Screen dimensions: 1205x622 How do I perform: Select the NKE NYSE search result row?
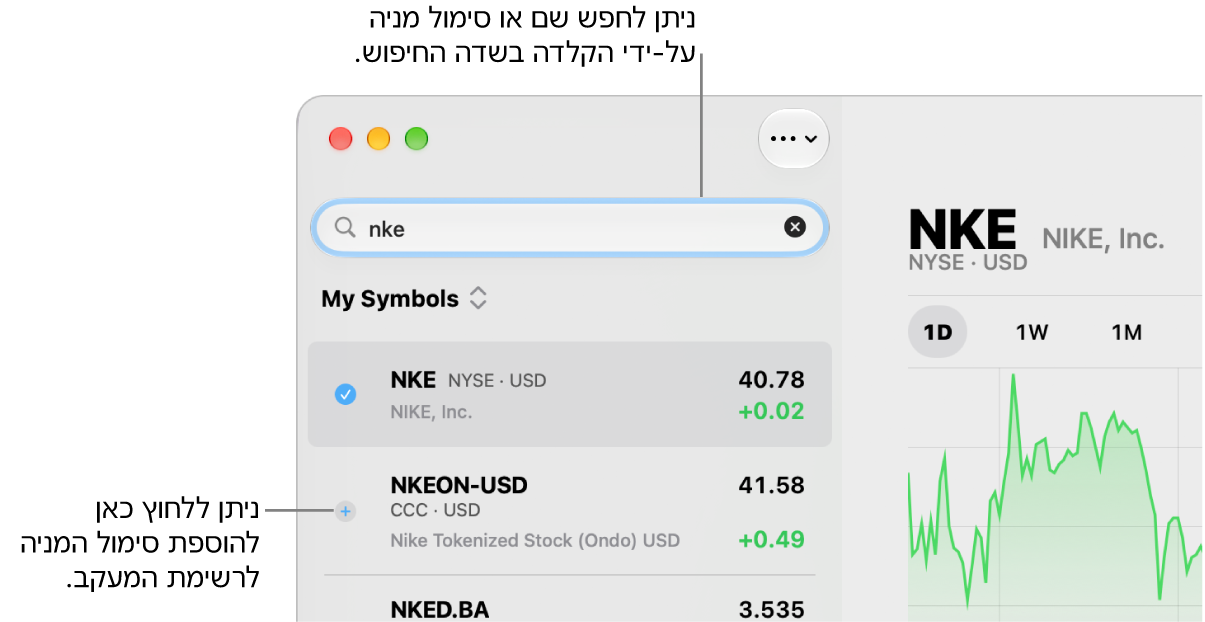[x=570, y=395]
